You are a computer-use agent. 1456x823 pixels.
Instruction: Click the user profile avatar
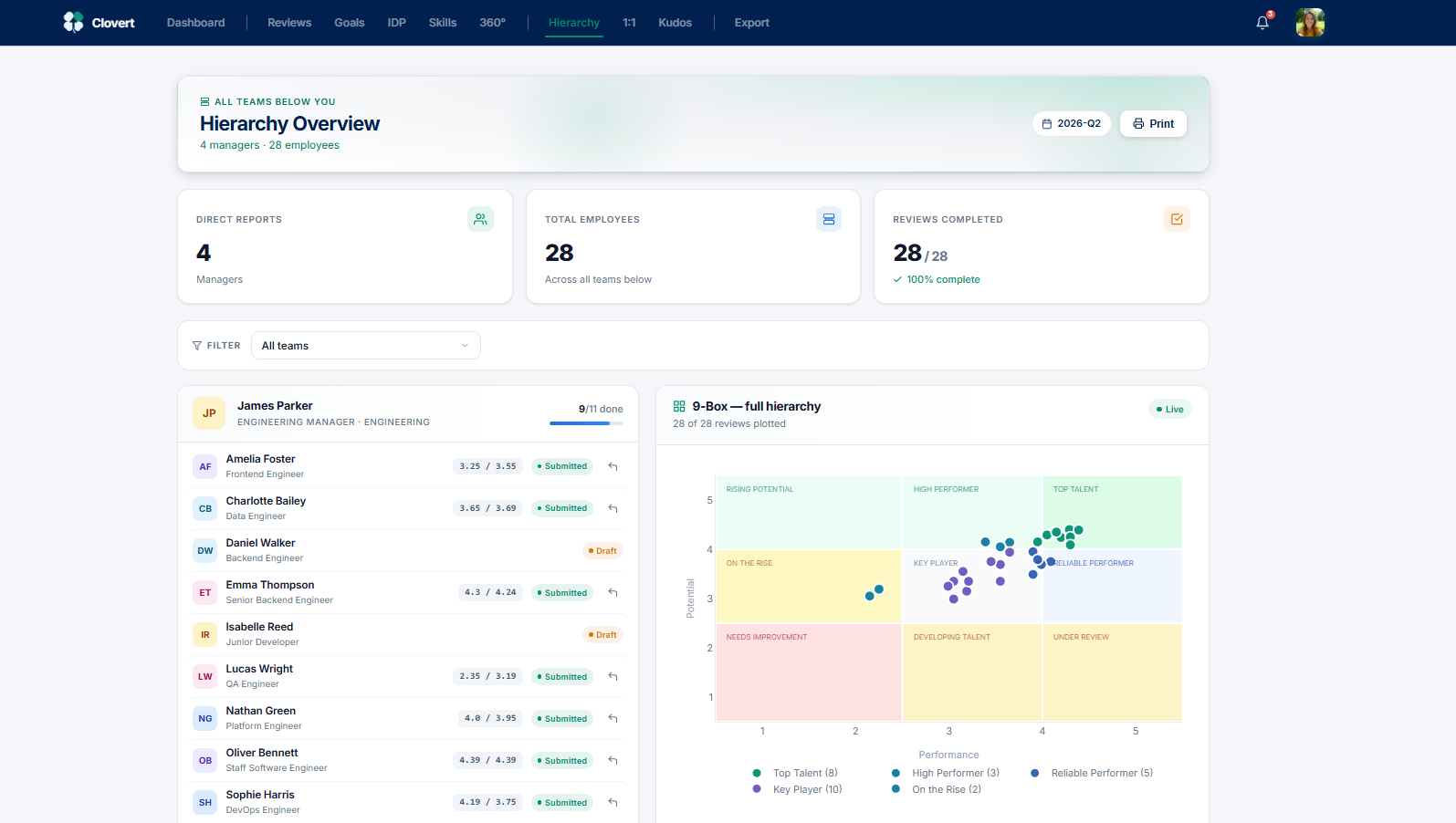[1310, 22]
